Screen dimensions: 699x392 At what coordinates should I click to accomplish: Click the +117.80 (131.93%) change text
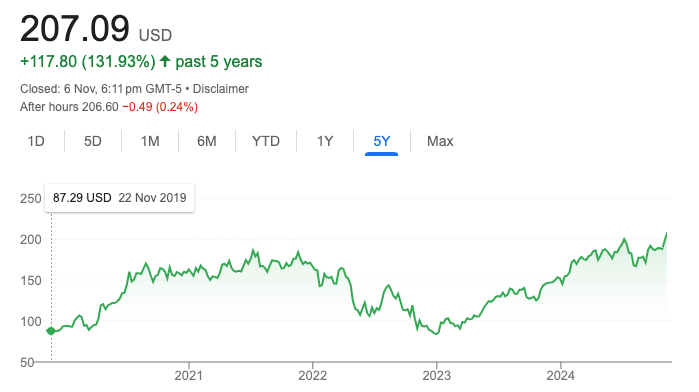[88, 62]
